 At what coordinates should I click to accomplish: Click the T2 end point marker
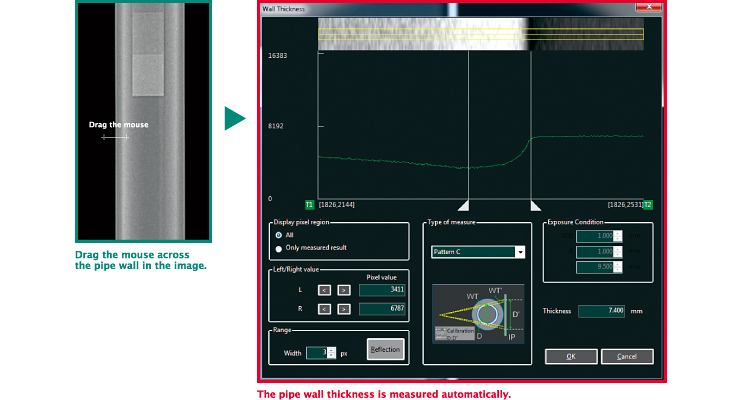(647, 204)
